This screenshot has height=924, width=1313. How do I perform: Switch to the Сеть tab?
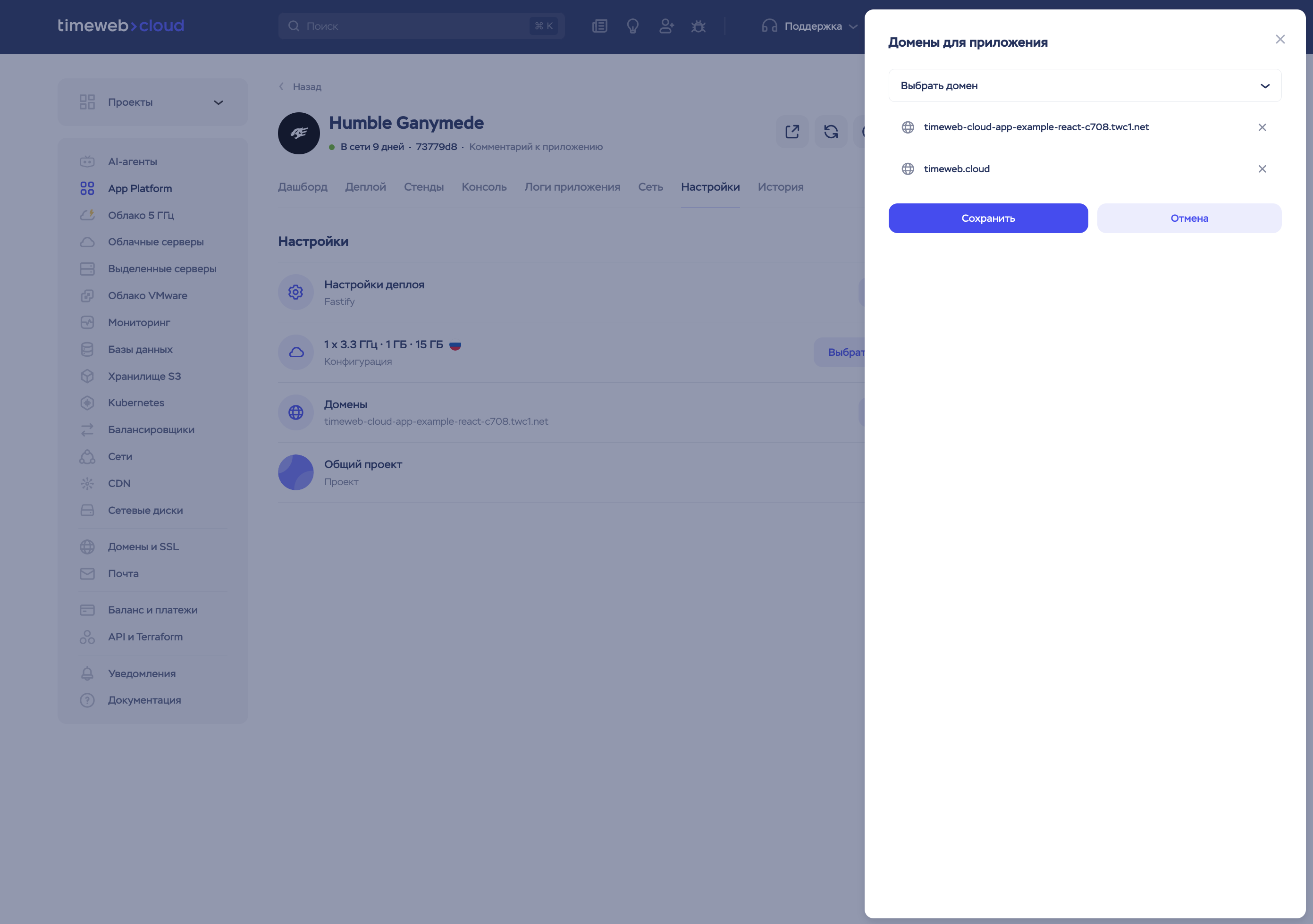tap(651, 187)
